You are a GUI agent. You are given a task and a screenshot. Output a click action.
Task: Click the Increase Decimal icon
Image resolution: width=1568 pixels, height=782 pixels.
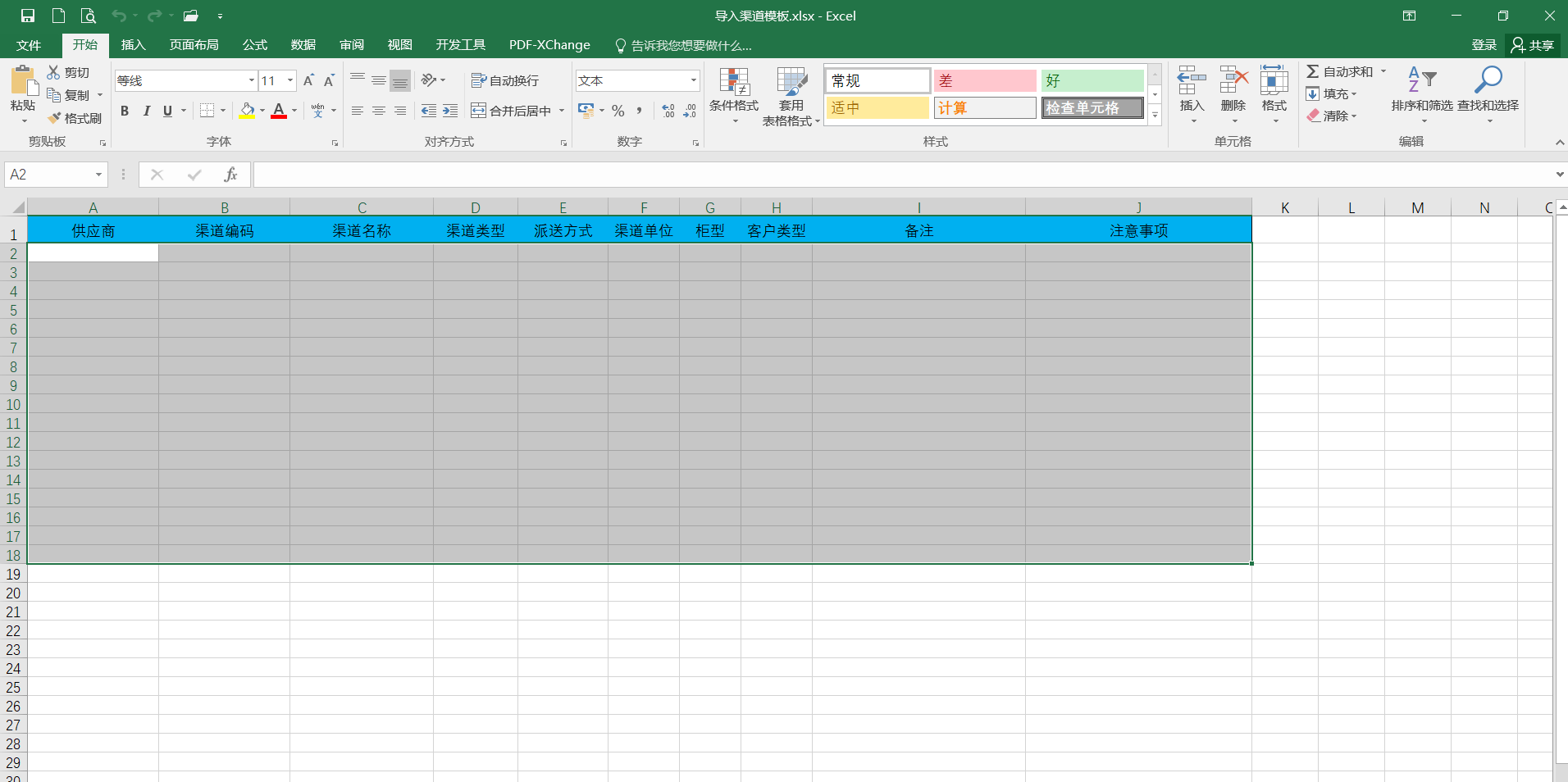[x=668, y=111]
